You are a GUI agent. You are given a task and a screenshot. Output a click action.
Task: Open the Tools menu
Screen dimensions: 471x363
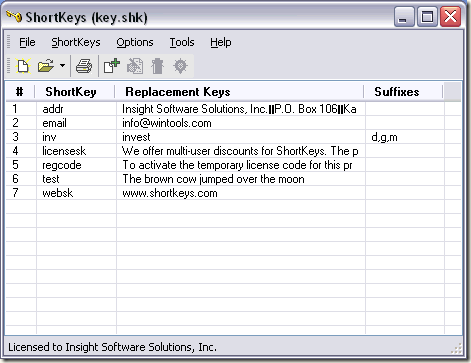click(x=182, y=42)
